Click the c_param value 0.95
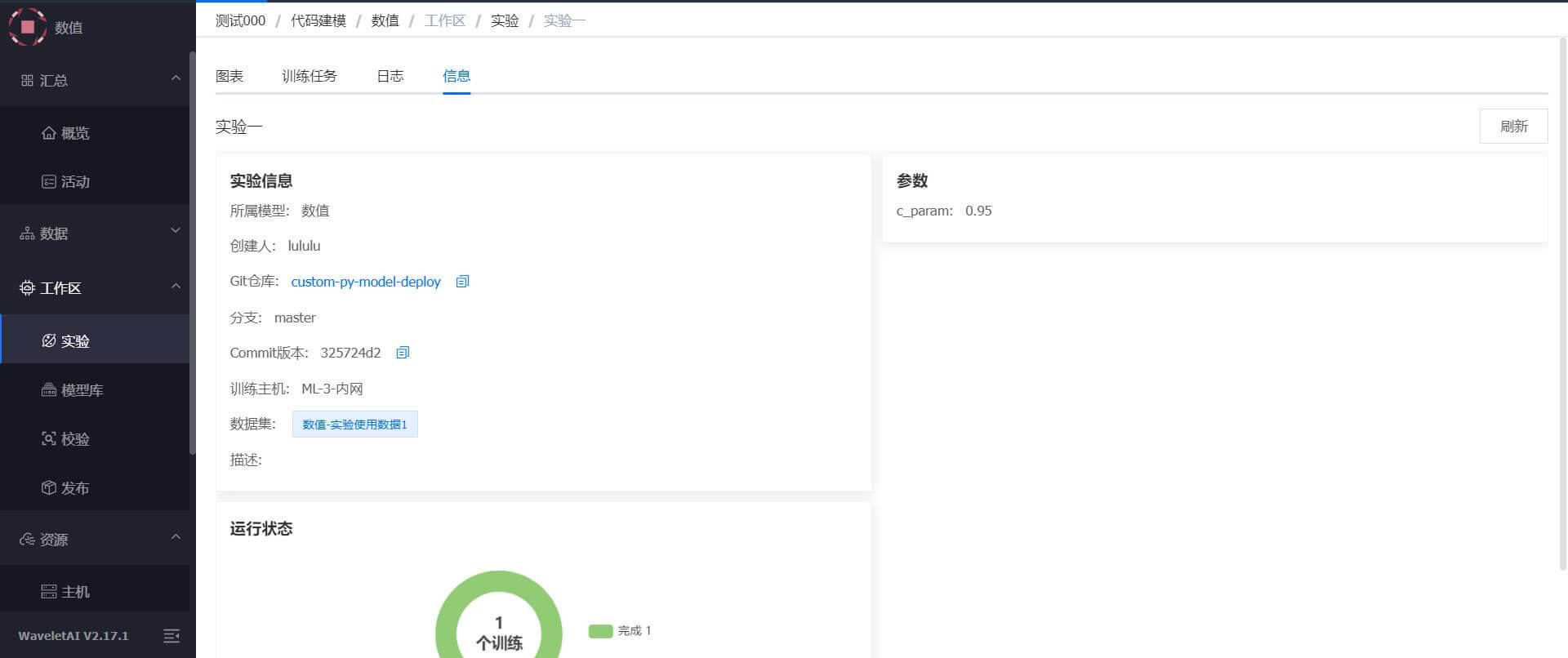This screenshot has width=1568, height=658. coord(978,211)
